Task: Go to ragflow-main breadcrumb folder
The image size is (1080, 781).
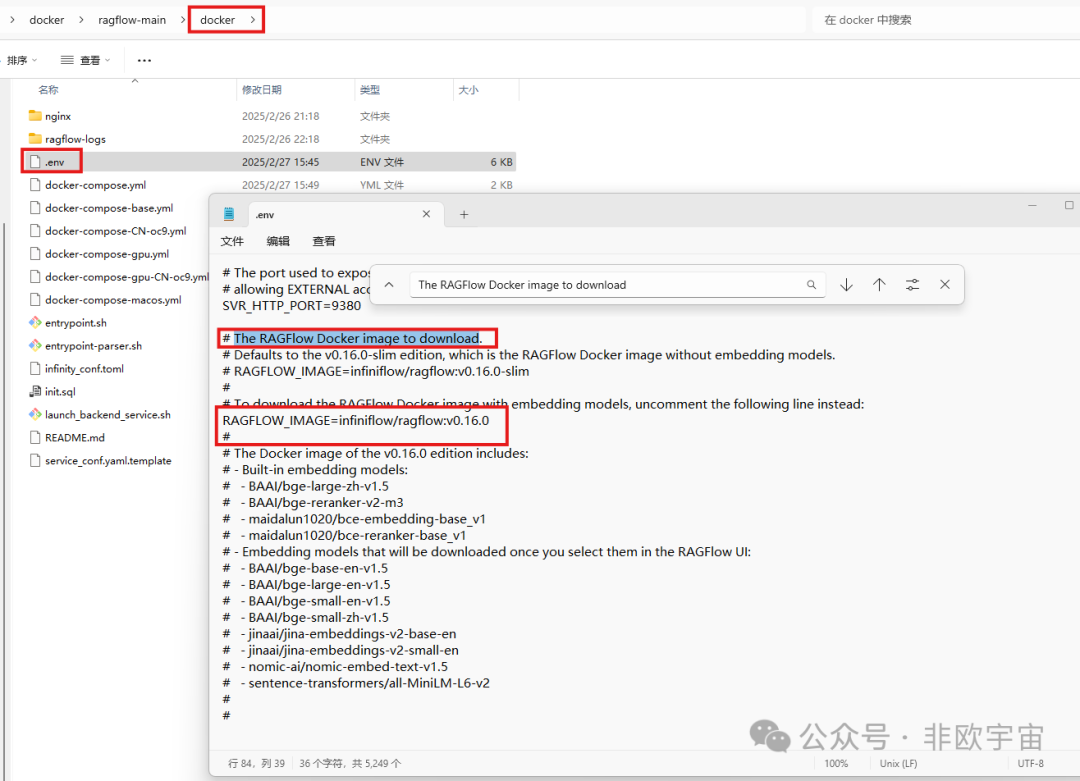Action: 132,20
